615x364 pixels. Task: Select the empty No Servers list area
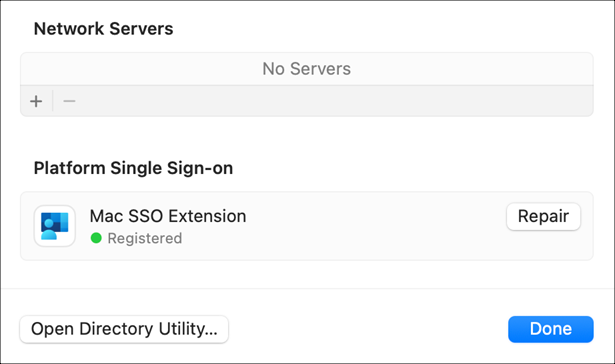pyautogui.click(x=307, y=69)
